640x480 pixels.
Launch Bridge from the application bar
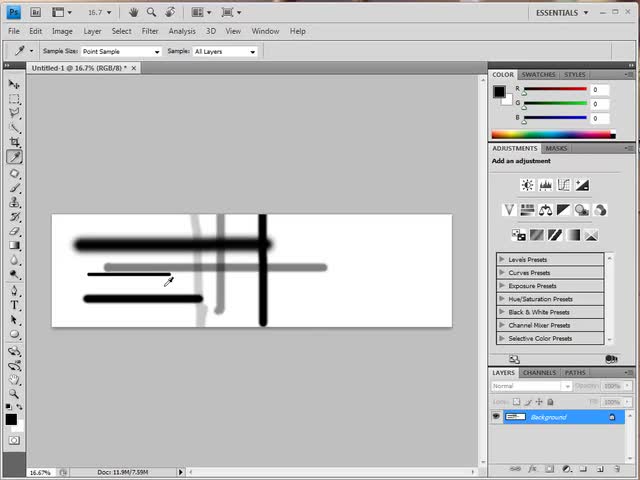coord(36,13)
